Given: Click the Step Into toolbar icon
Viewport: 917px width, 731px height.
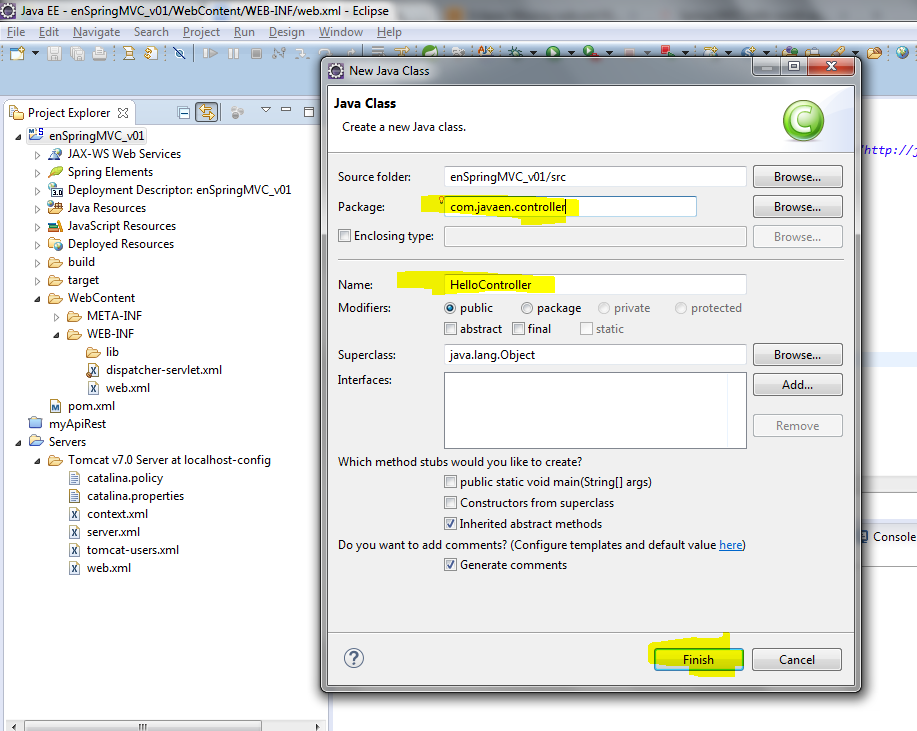Looking at the screenshot, I should click(302, 54).
